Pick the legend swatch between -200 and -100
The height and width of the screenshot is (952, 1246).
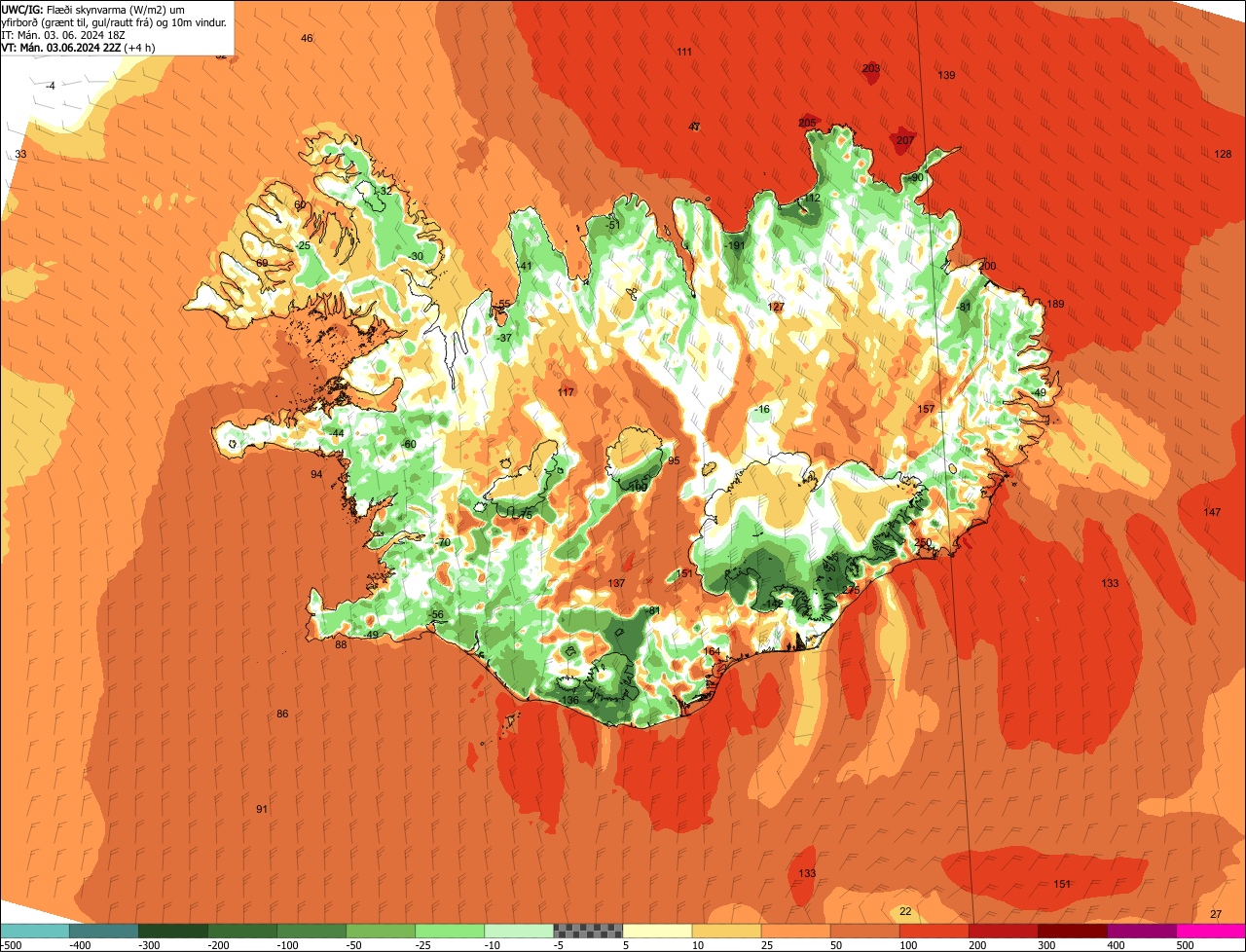click(x=241, y=931)
